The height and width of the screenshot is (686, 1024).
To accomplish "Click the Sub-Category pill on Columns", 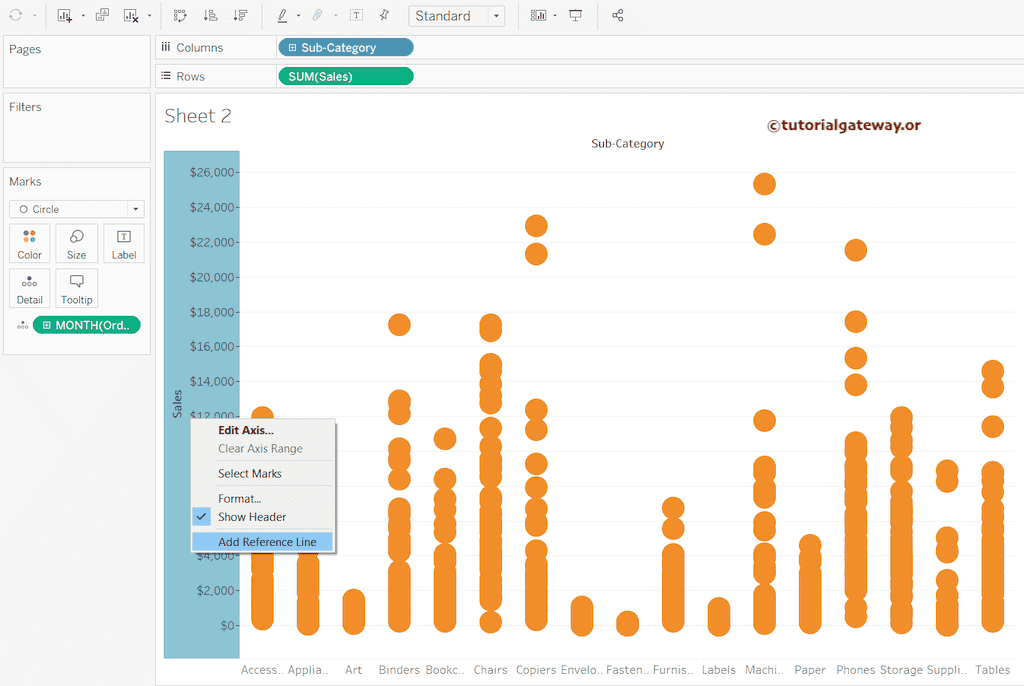I will 345,48.
